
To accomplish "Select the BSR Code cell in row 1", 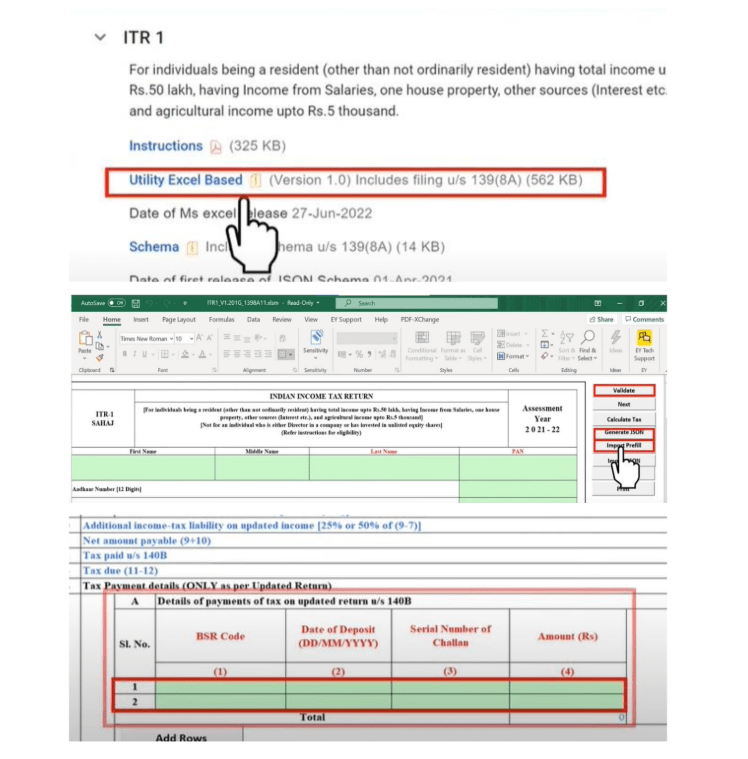I will click(x=220, y=687).
